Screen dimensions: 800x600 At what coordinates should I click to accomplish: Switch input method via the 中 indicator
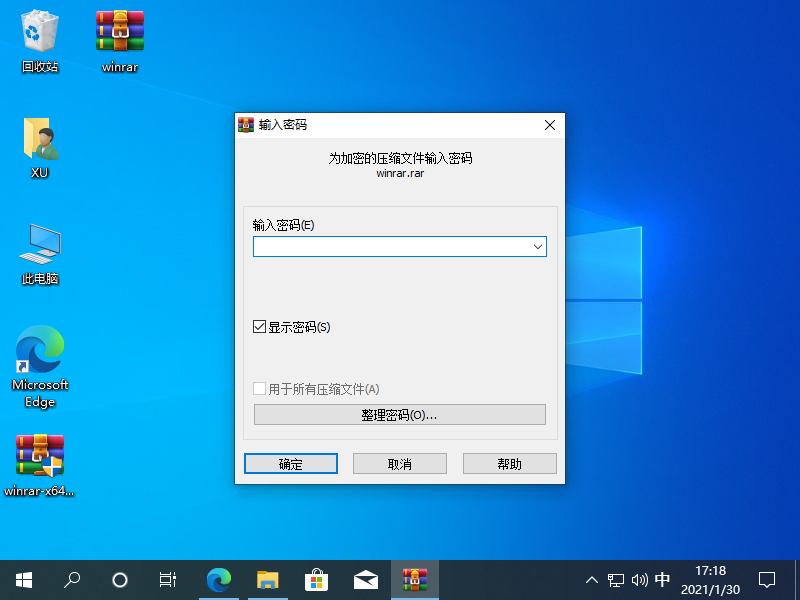[x=662, y=579]
